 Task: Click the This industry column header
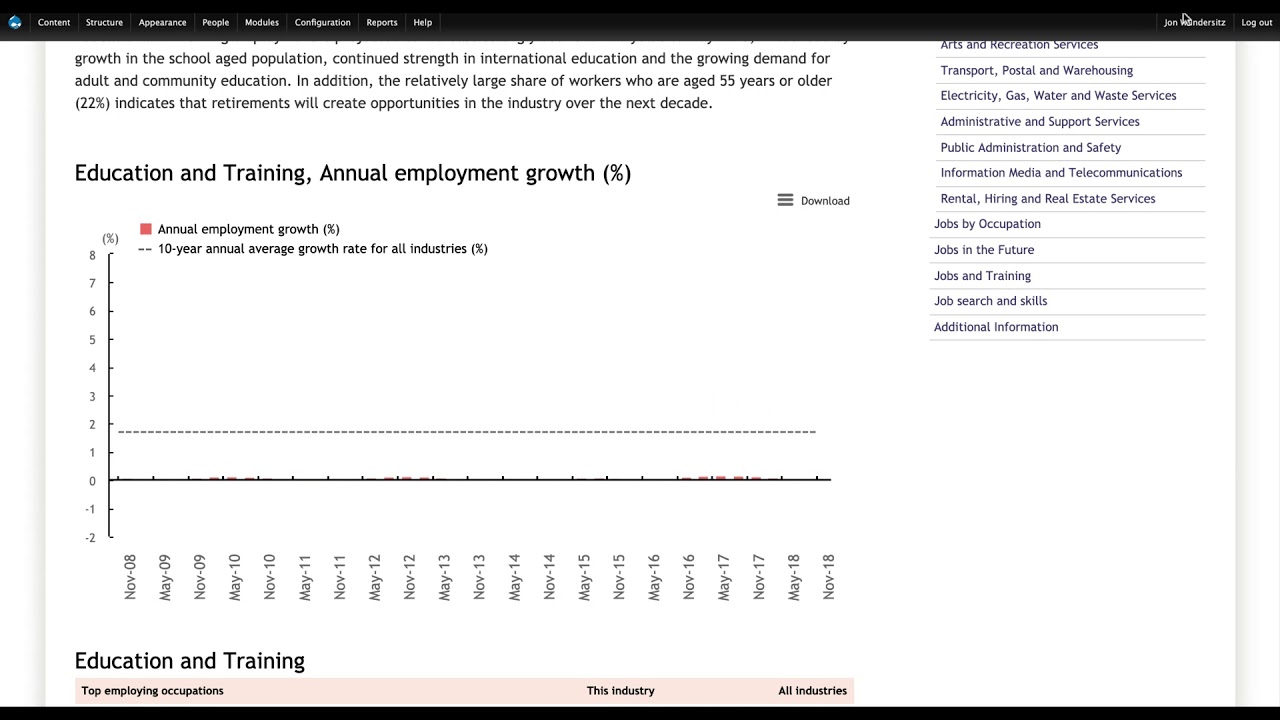620,691
